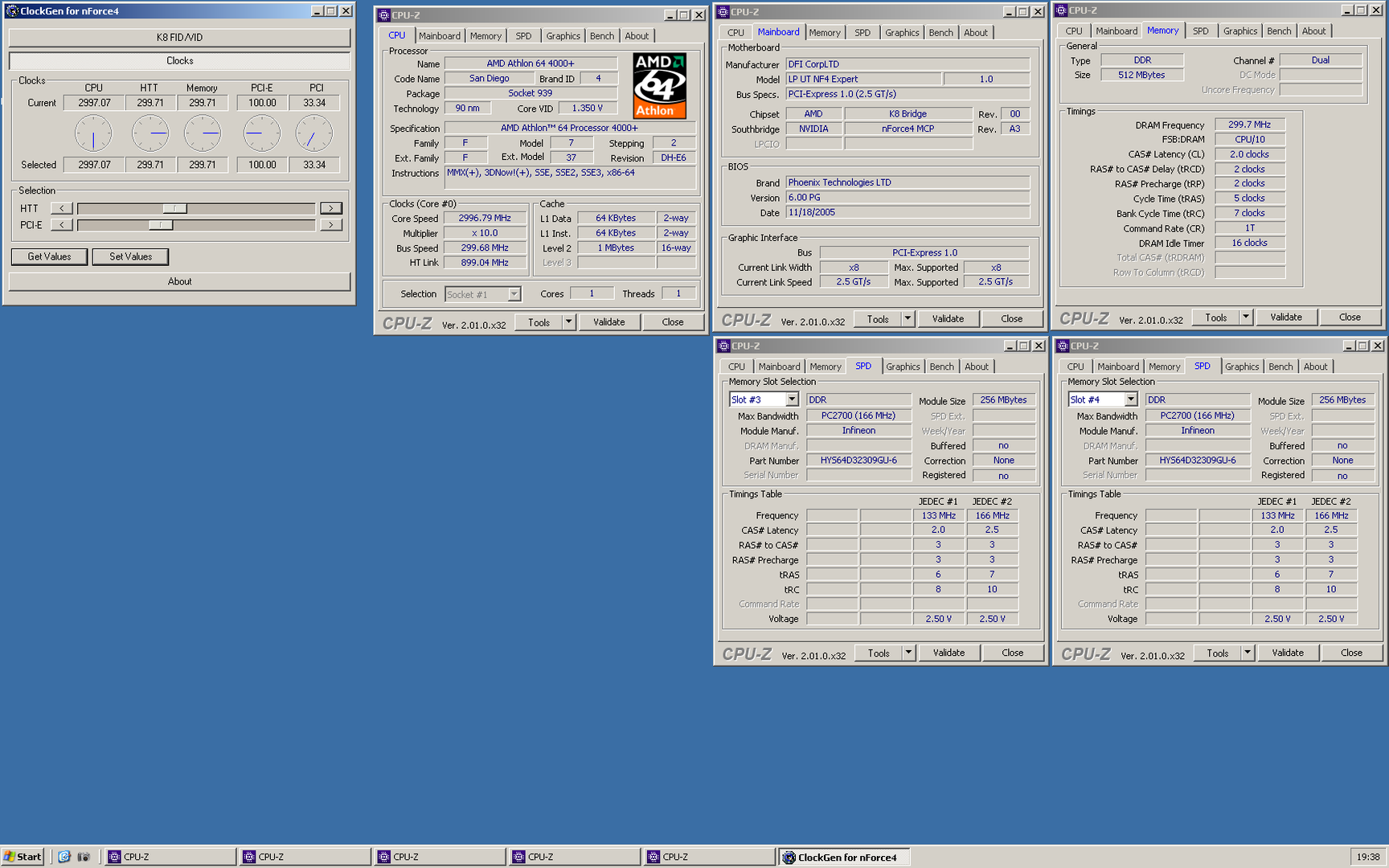Screen dimensions: 1389x868
Task: Select the manufacturer value DFI CorpLTD
Action: [x=908, y=64]
